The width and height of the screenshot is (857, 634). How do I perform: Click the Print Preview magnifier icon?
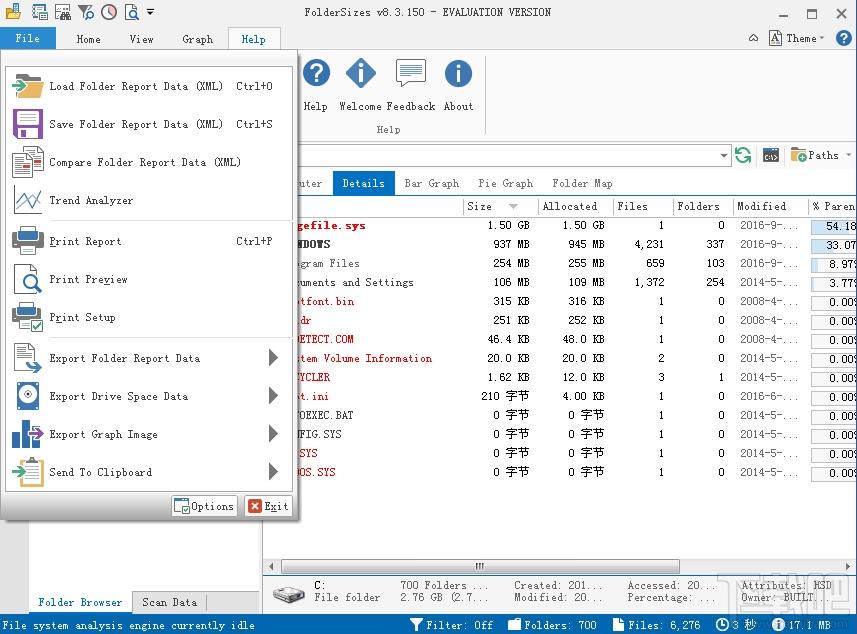tap(27, 279)
